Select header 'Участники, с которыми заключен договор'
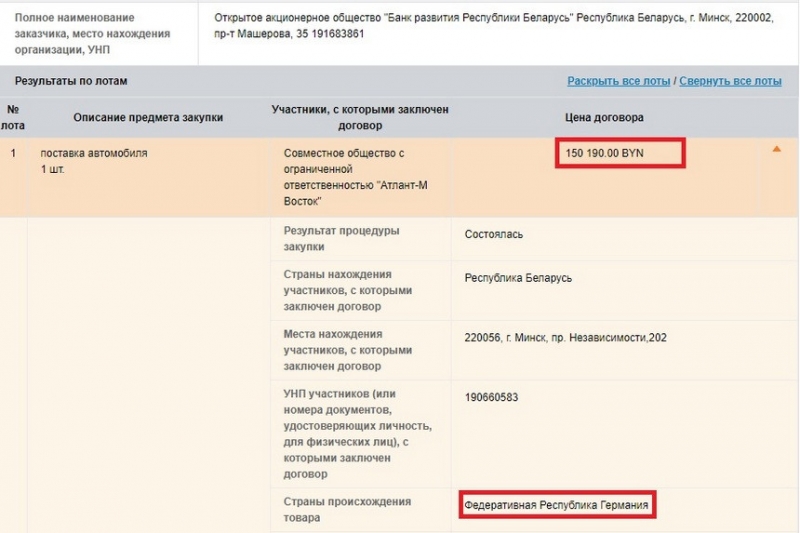Image resolution: width=800 pixels, height=533 pixels. pos(360,117)
